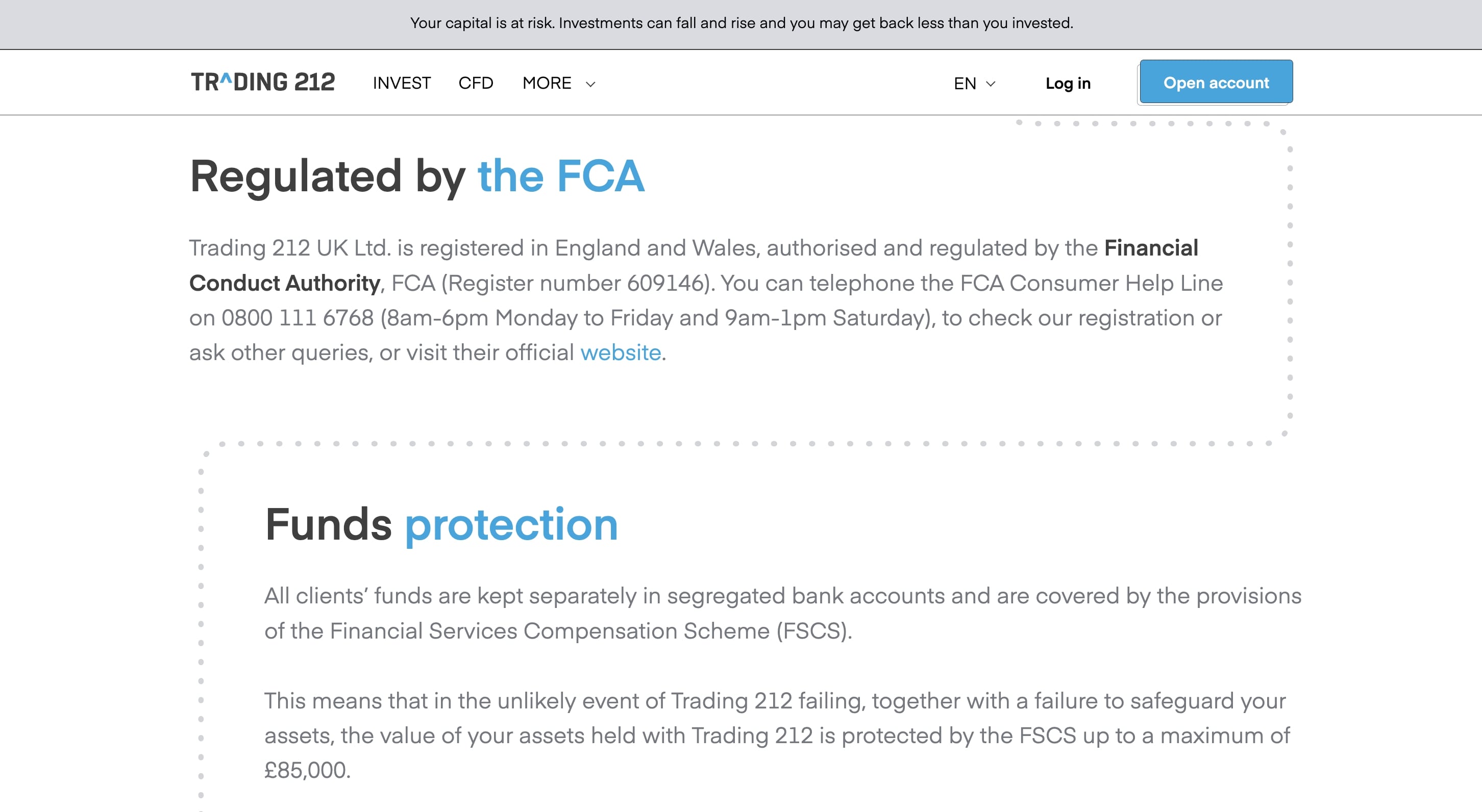
Task: Go to the CFD section
Action: (x=476, y=83)
